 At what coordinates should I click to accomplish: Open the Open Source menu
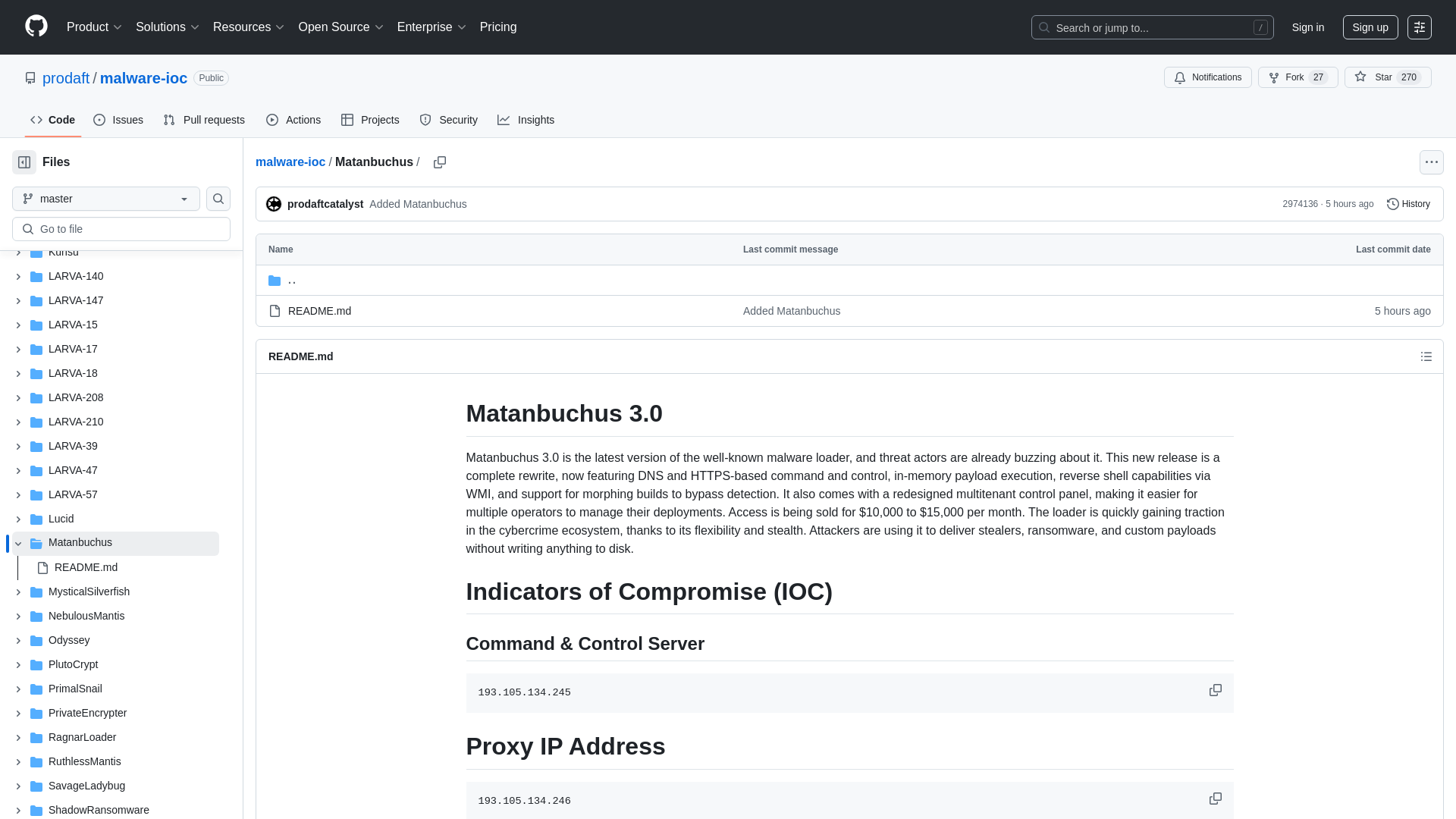340,27
